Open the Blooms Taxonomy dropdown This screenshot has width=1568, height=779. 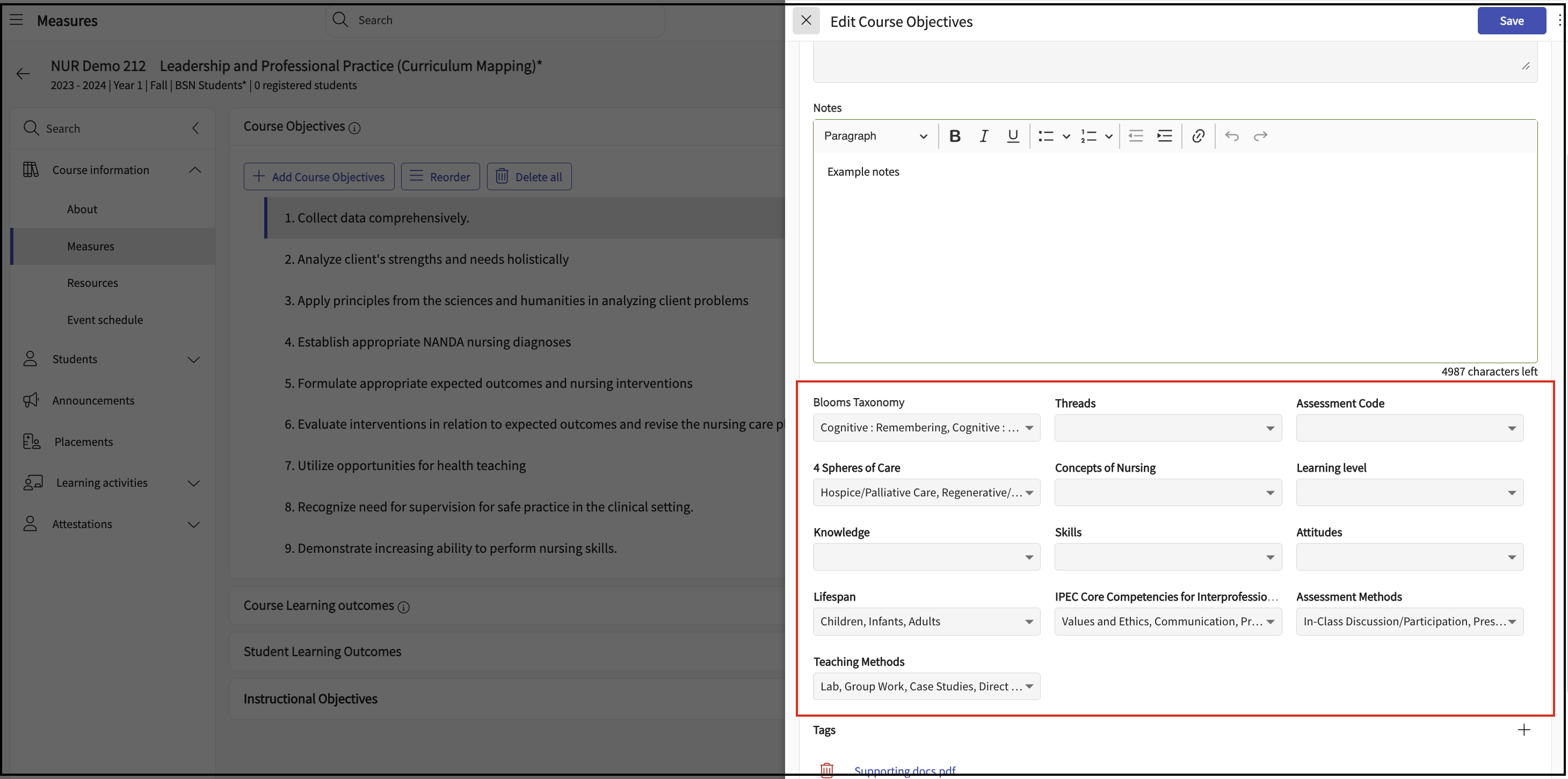(926, 428)
